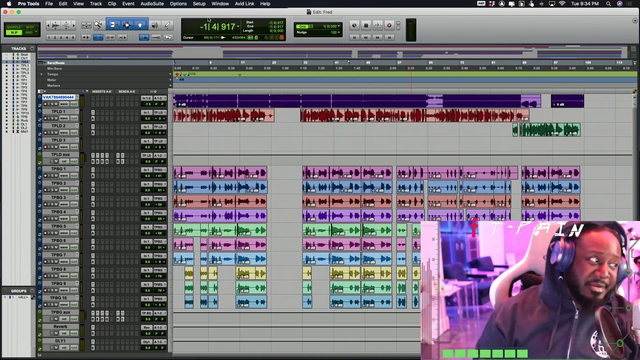Image resolution: width=640 pixels, height=360 pixels.
Task: Open the Apple menu
Action: [9, 4]
